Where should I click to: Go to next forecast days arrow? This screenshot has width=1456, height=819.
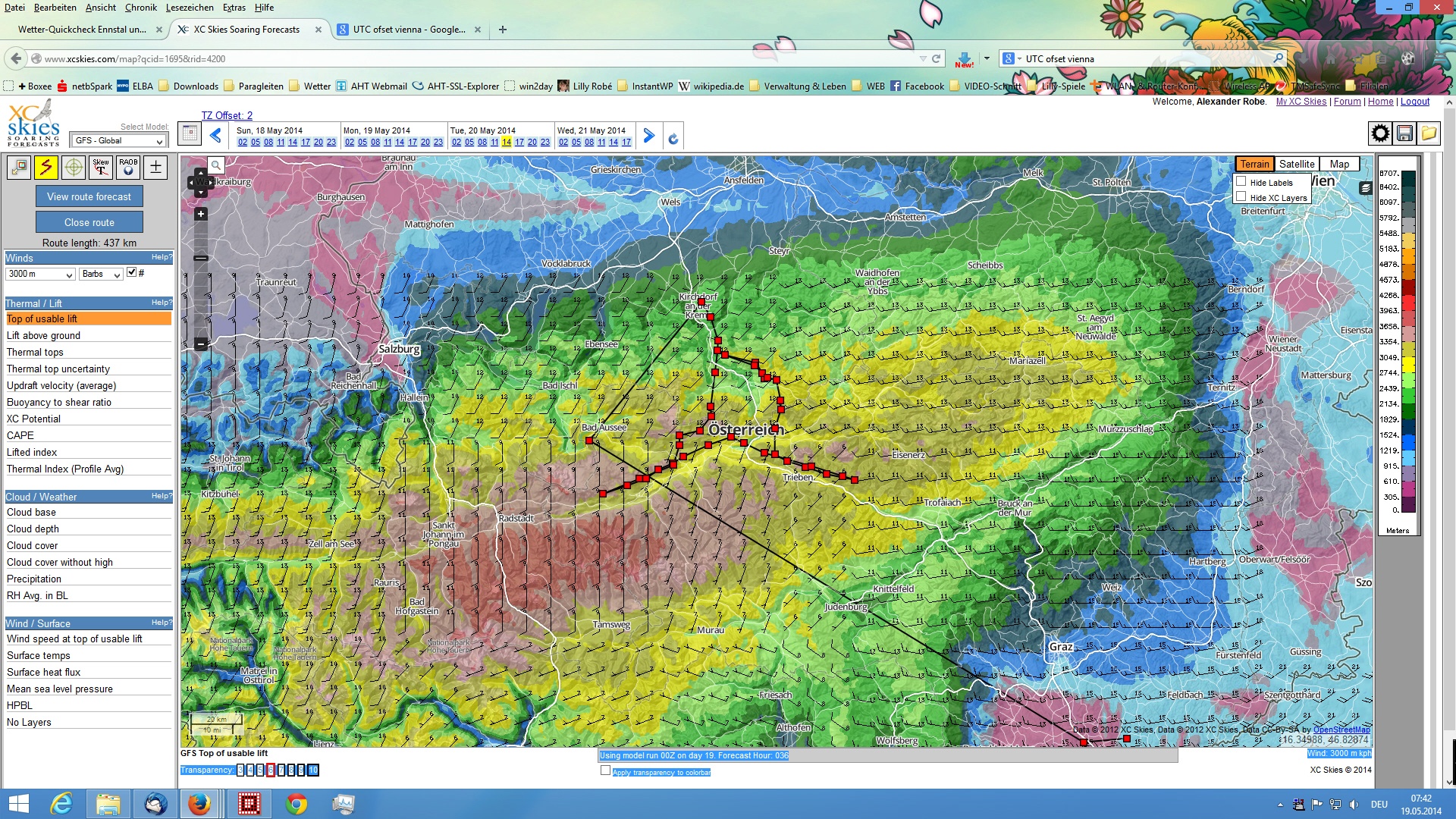[x=649, y=136]
